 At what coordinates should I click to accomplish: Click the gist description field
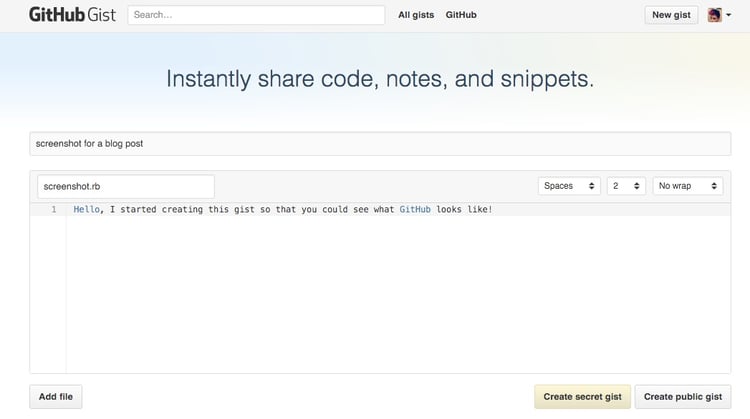tap(380, 144)
